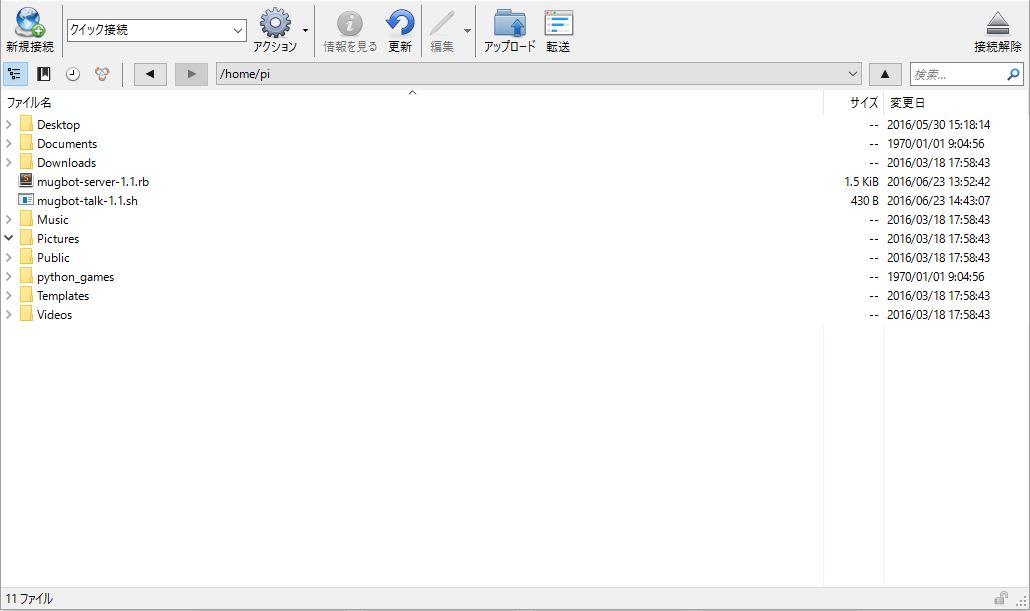Click date 2016/06/23 13:52:42
The height and width of the screenshot is (611, 1030).
coord(938,181)
